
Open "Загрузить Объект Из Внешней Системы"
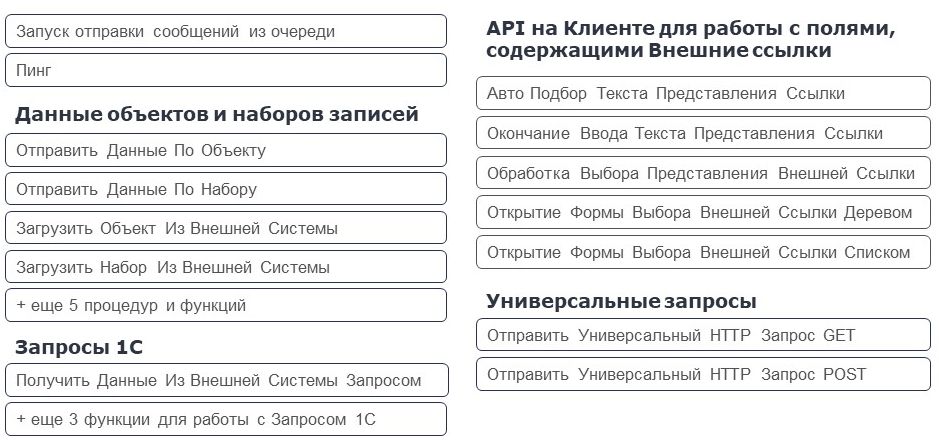225,228
